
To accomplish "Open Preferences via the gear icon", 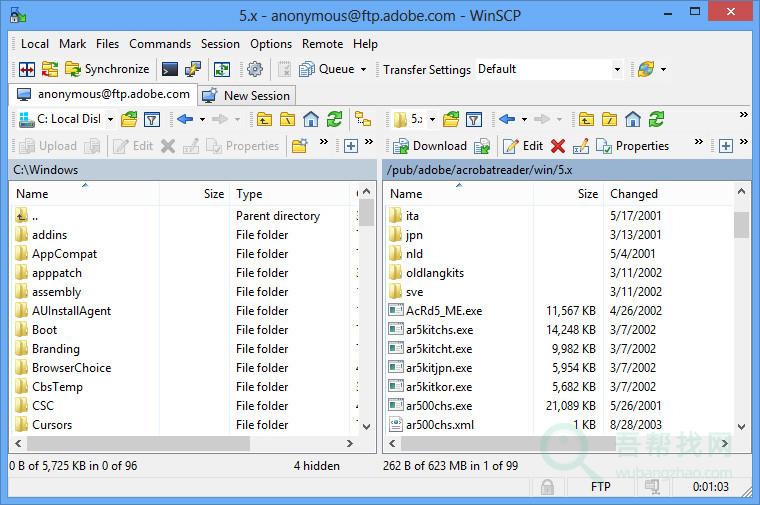I will coord(255,69).
